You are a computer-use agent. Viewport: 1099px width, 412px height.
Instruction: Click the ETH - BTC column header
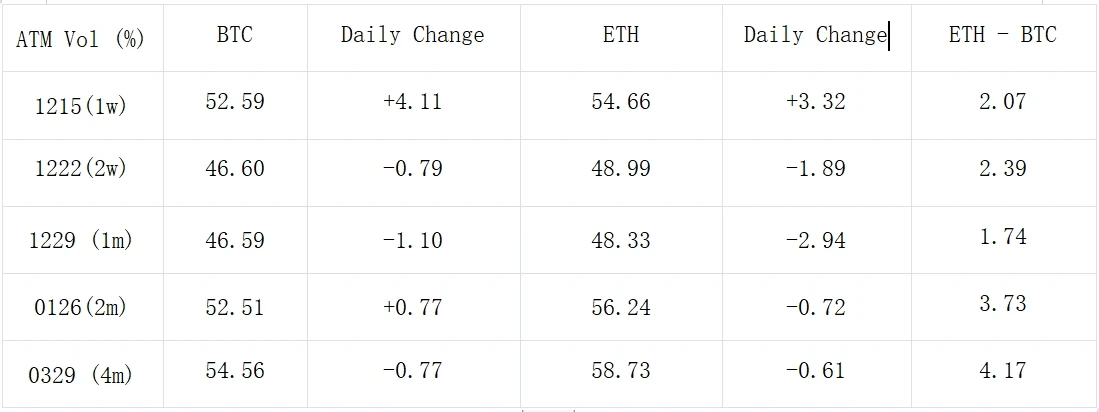point(1002,35)
